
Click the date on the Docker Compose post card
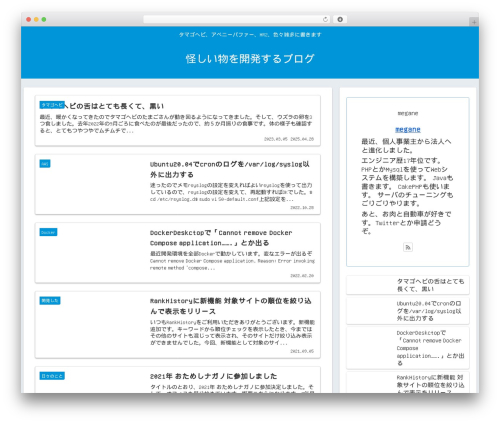(x=302, y=276)
